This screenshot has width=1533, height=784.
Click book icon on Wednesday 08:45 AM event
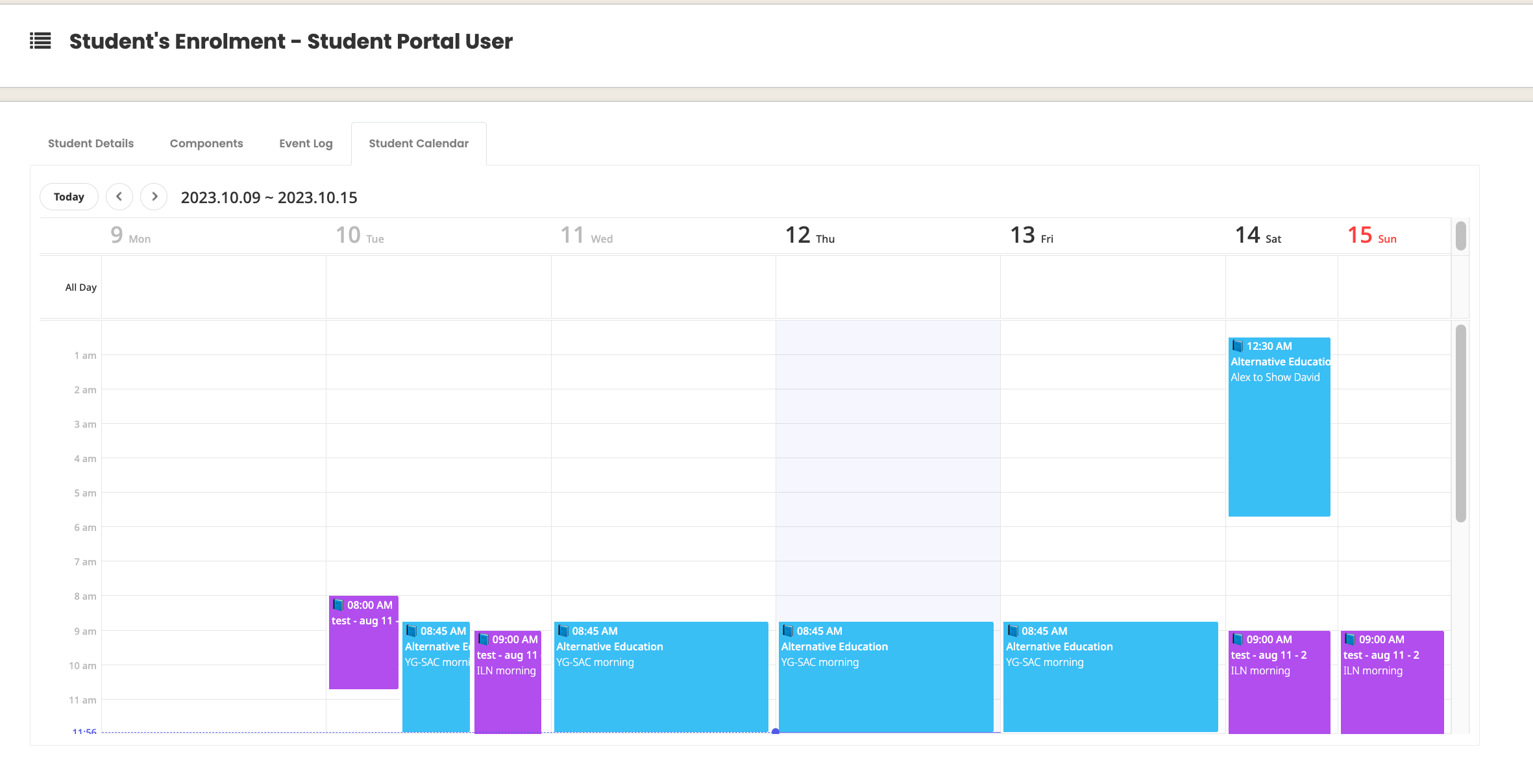tap(563, 631)
